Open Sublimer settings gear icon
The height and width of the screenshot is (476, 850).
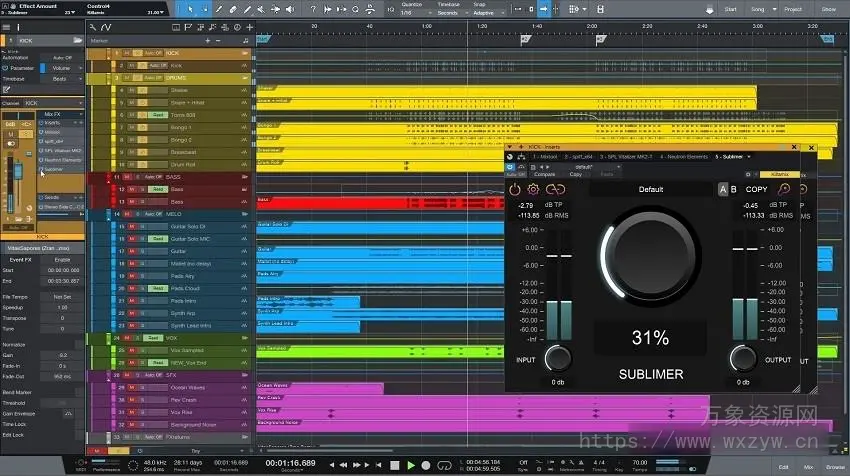533,189
